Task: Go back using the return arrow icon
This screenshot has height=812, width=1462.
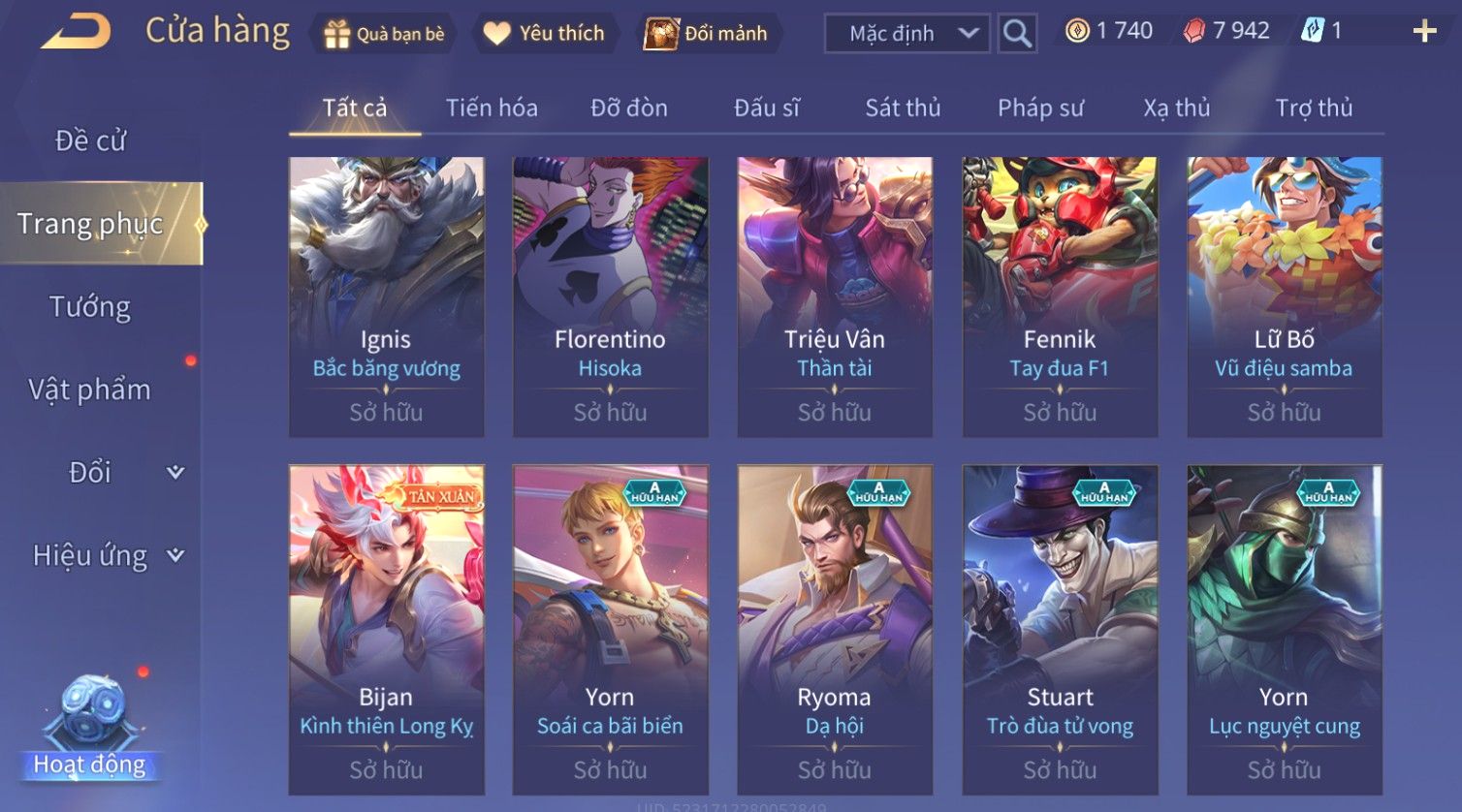Action: pos(76,32)
